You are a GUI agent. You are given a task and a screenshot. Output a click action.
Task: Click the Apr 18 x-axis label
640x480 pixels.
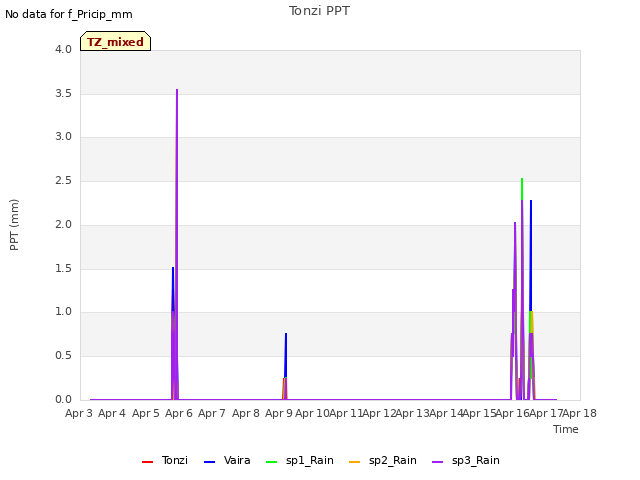pyautogui.click(x=580, y=413)
